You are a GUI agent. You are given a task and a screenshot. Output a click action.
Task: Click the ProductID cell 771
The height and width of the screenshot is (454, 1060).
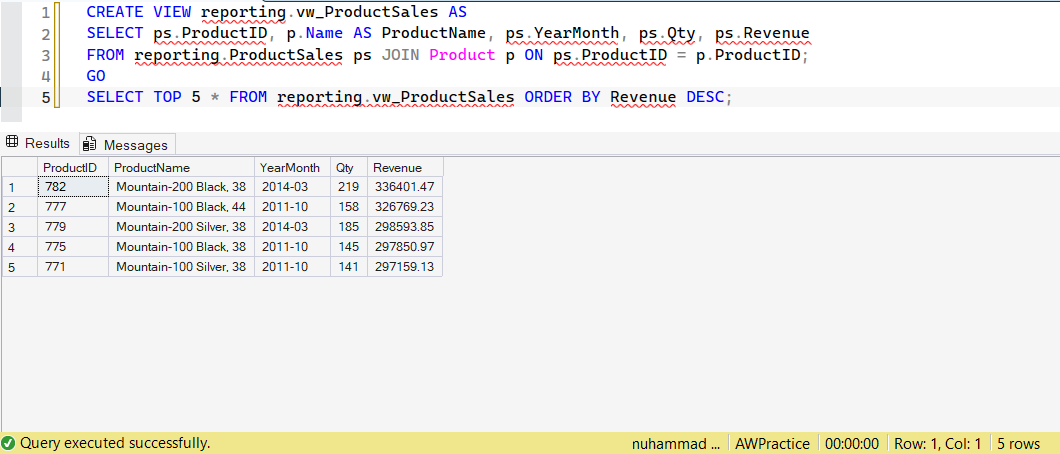tap(73, 266)
